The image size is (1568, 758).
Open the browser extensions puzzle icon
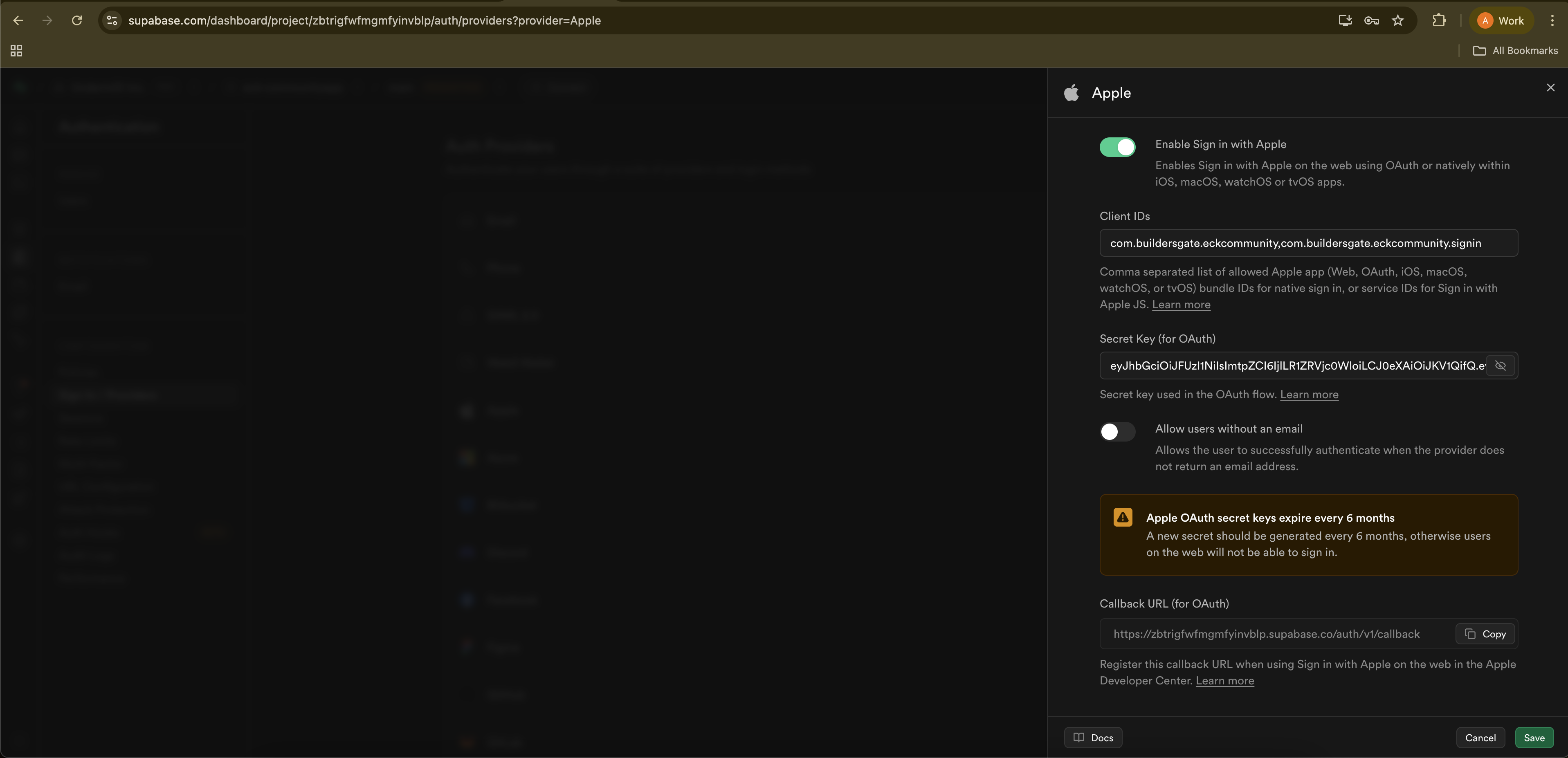[x=1439, y=21]
